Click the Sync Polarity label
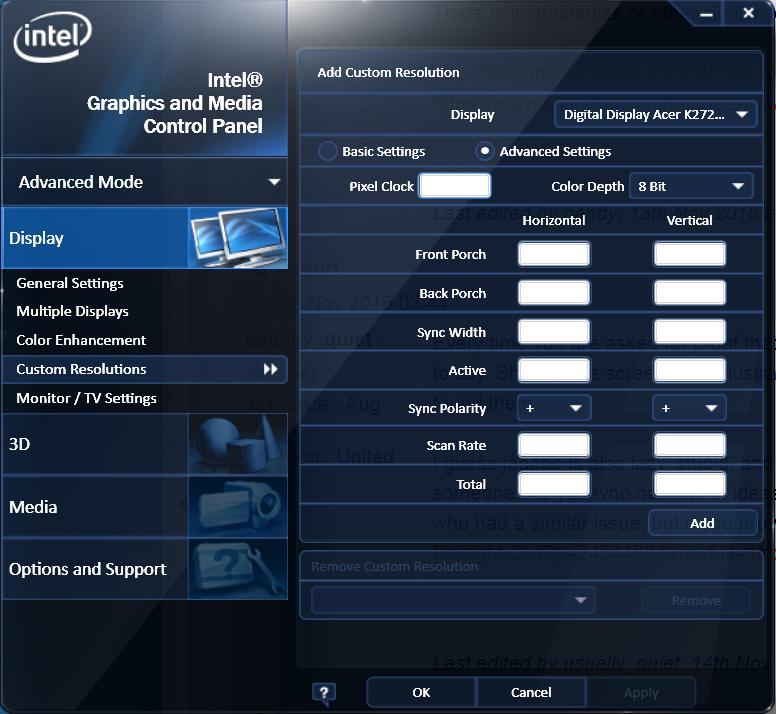Viewport: 776px width, 714px height. pos(447,409)
